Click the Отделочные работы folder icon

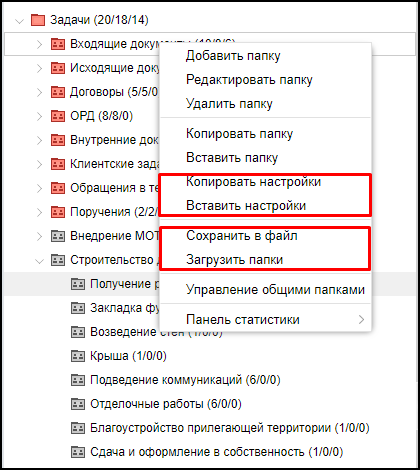coord(78,404)
